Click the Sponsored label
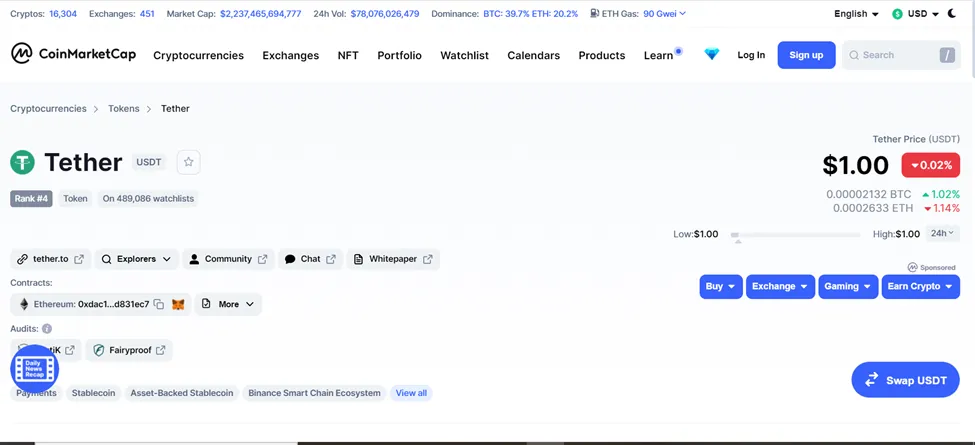975x445 pixels. [x=931, y=267]
